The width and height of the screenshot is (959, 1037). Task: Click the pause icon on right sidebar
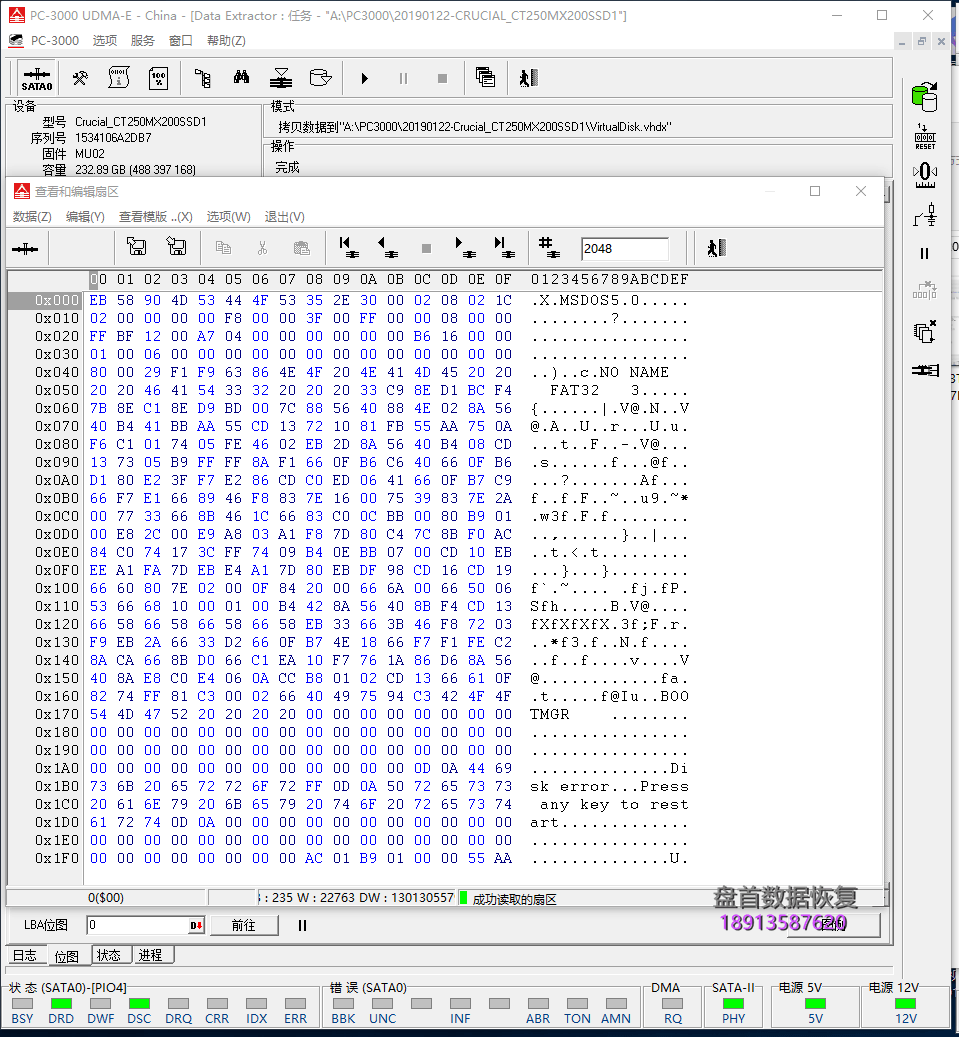pos(925,253)
